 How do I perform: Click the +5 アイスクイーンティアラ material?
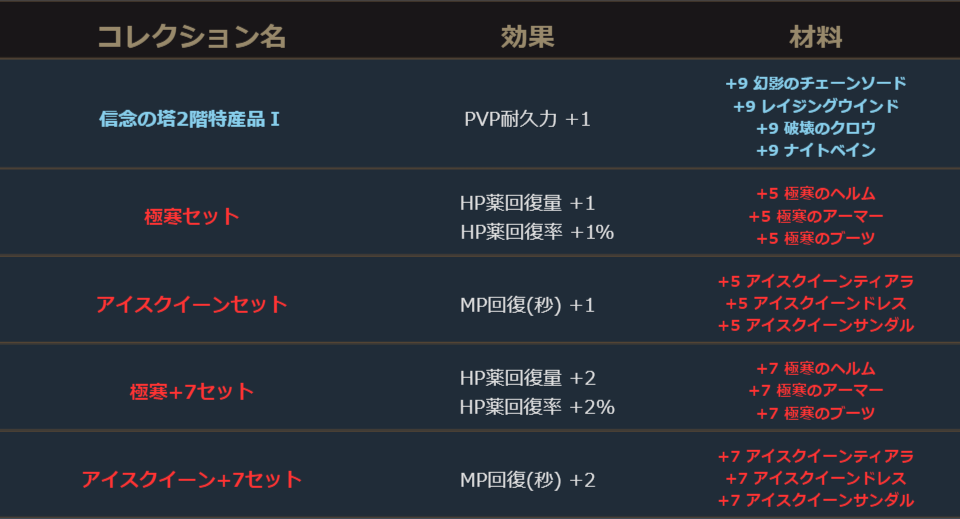[x=815, y=282]
